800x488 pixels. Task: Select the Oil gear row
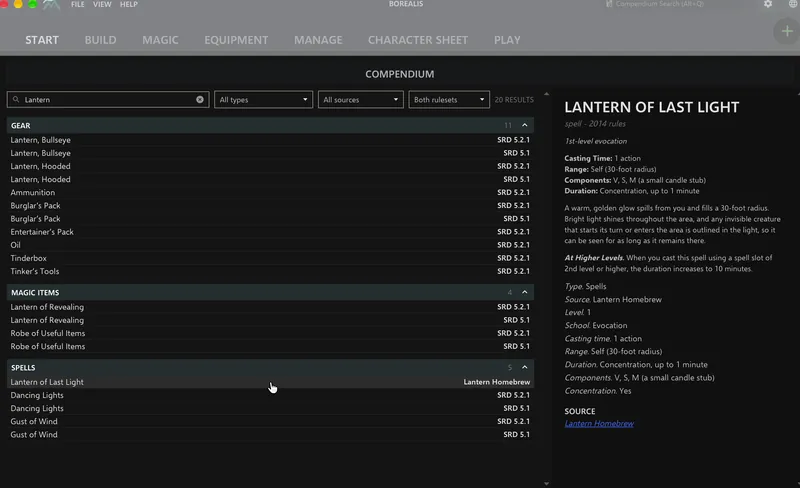(270, 245)
